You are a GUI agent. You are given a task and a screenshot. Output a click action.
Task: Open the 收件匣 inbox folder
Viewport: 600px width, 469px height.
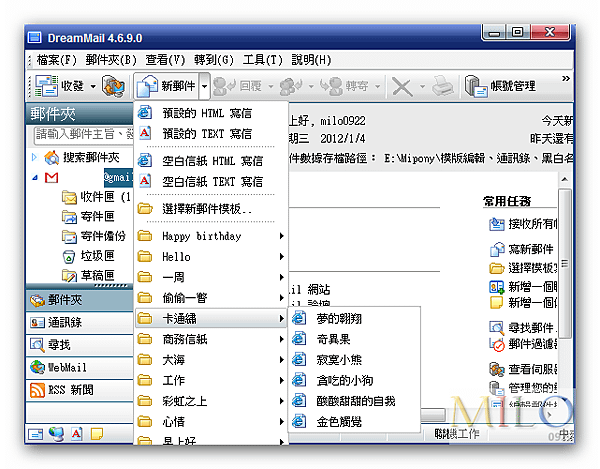[96, 197]
